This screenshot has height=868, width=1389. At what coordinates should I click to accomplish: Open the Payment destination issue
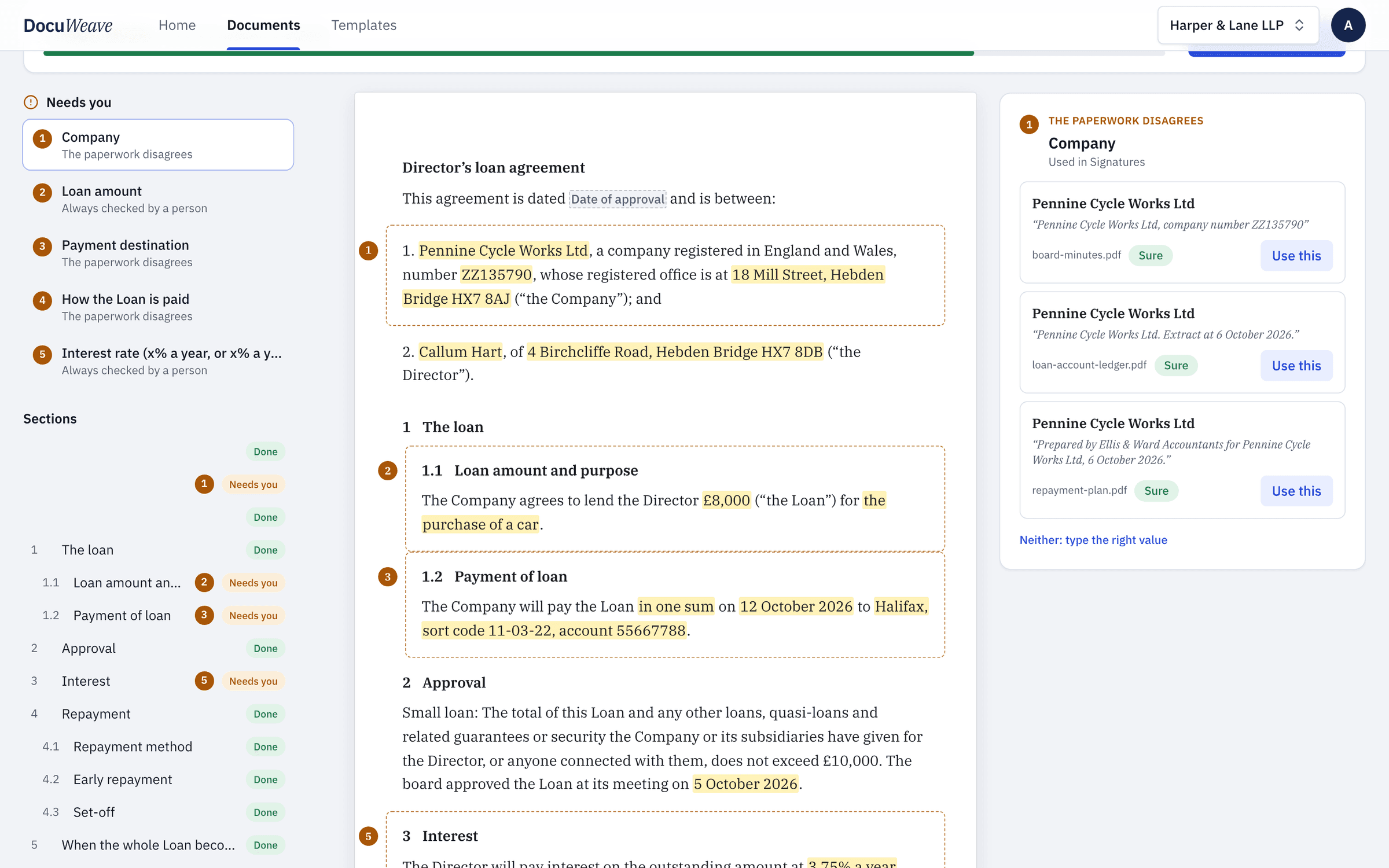(x=158, y=253)
